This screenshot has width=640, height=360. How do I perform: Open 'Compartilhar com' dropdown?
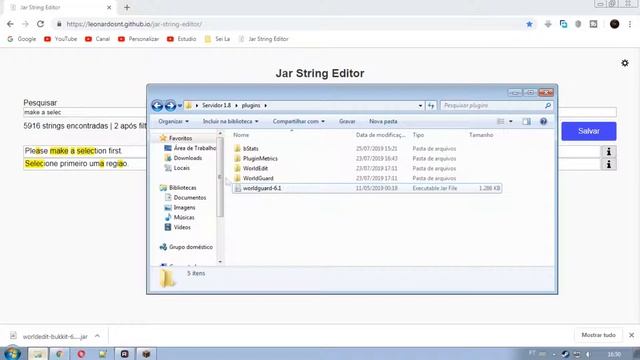(x=298, y=121)
